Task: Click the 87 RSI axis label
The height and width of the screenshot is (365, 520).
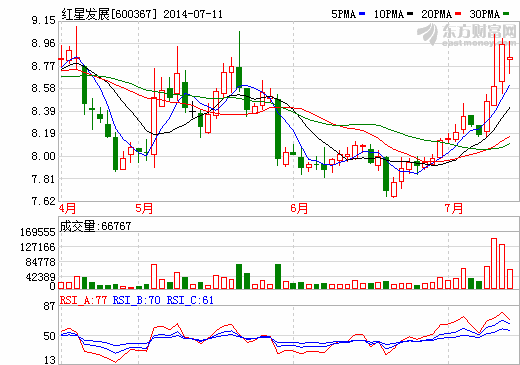Action: [50, 307]
